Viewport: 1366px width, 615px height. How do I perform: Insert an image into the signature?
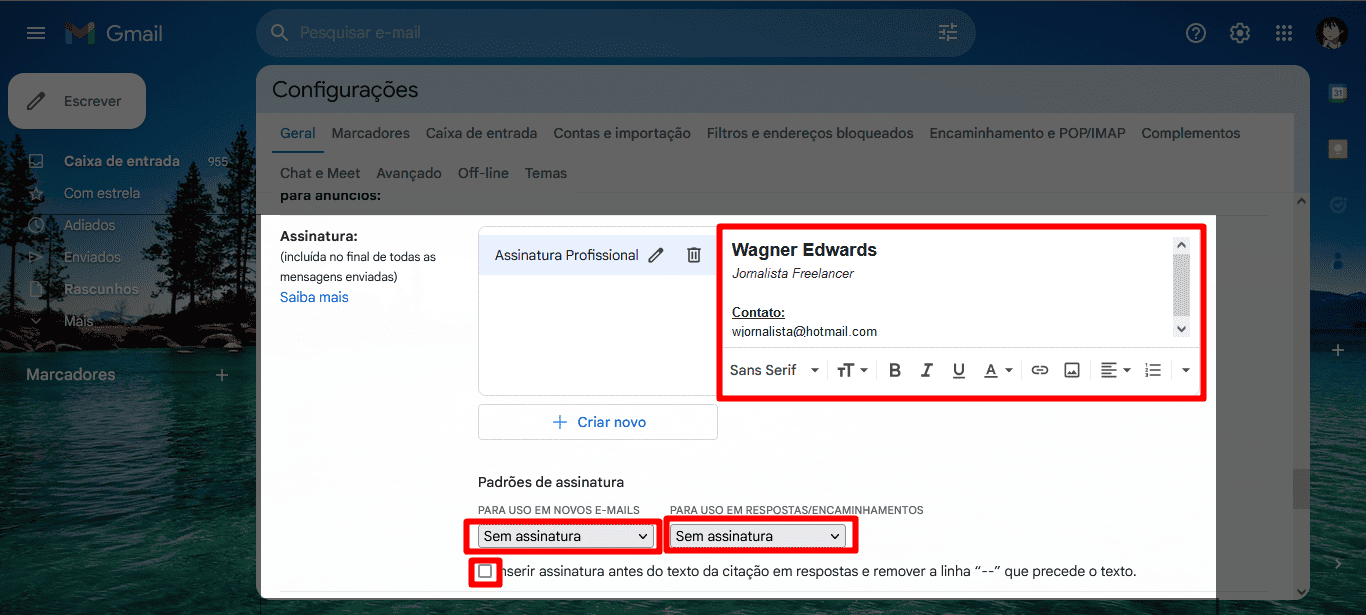(x=1071, y=369)
